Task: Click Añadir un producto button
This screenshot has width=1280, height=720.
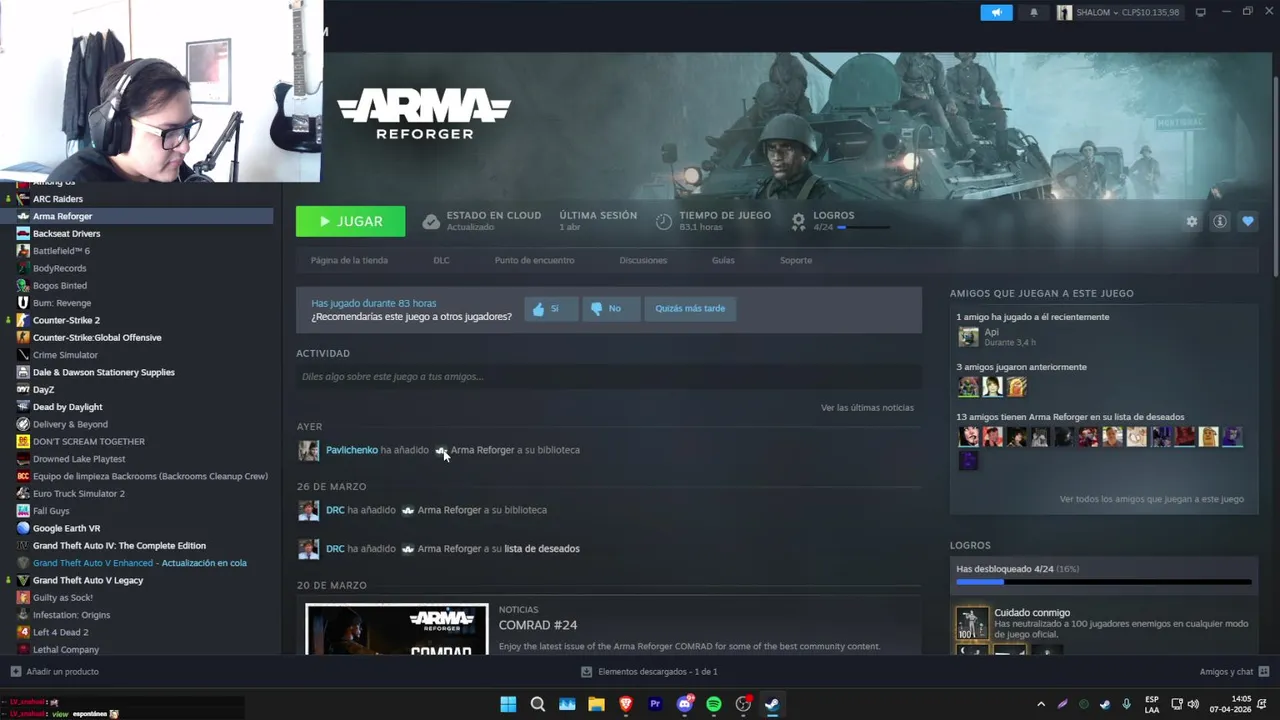Action: pos(55,672)
